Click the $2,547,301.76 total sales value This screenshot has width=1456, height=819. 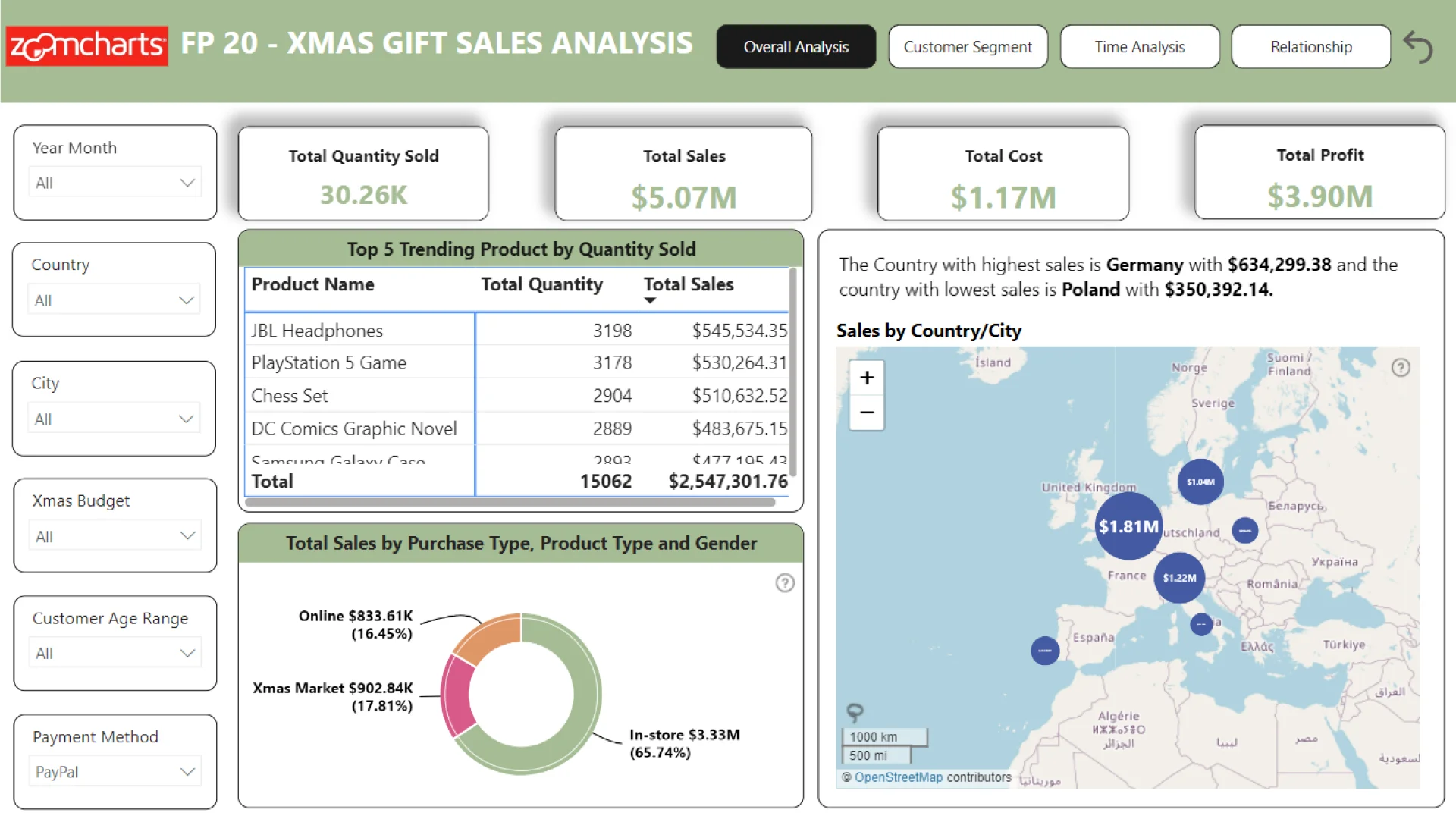click(728, 482)
